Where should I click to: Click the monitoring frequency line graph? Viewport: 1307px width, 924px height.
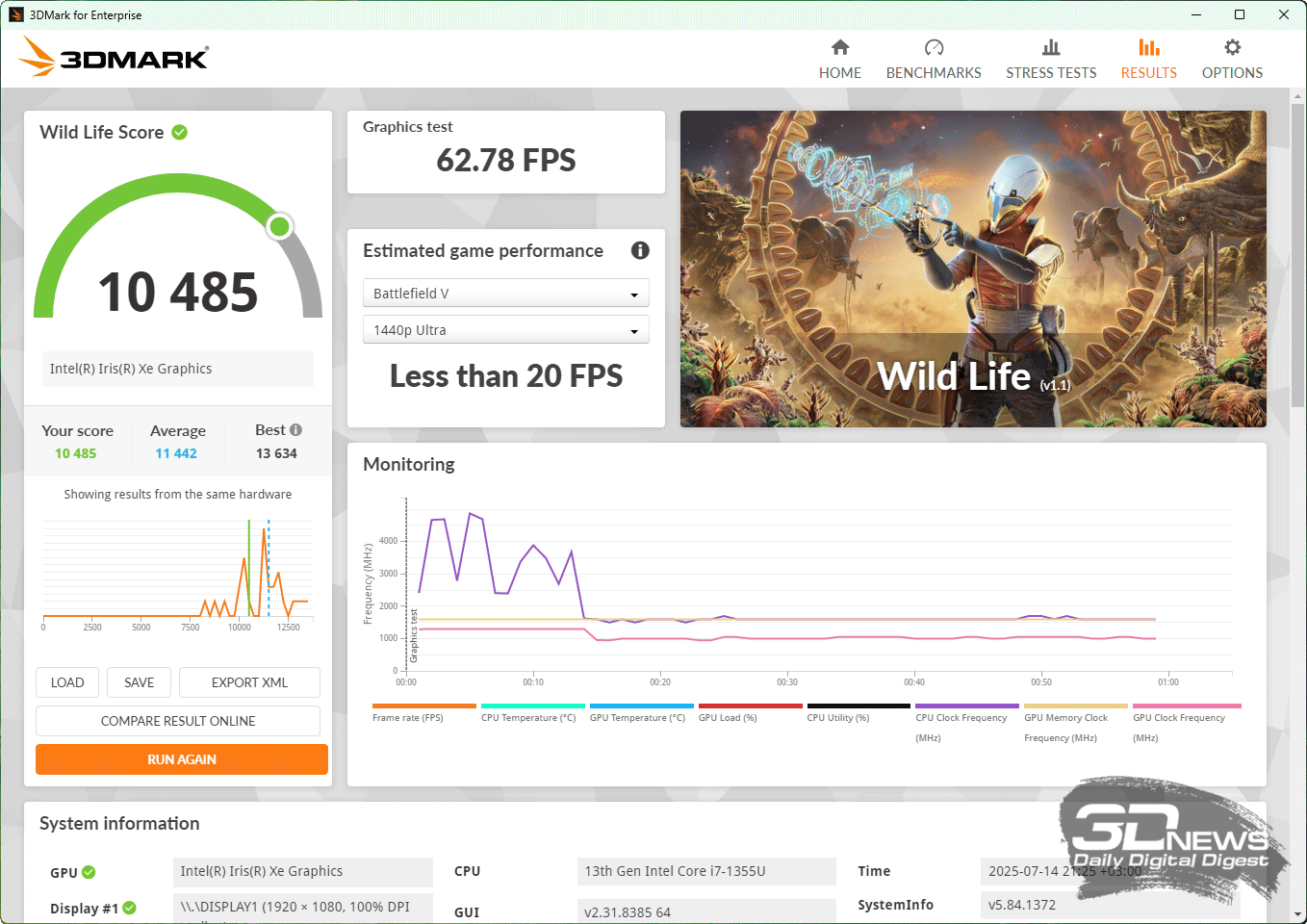[799, 591]
